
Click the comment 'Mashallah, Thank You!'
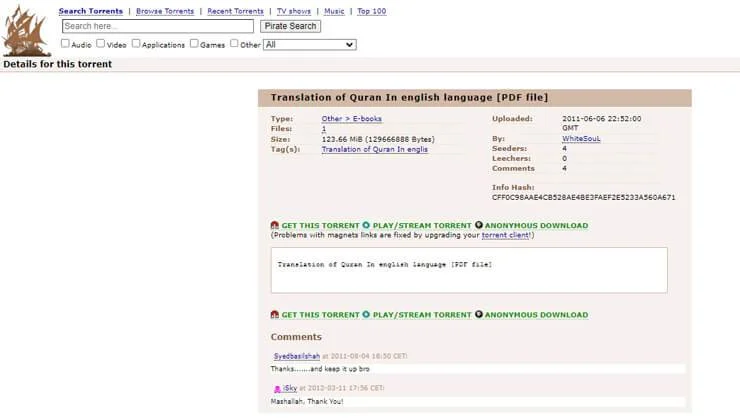pos(307,401)
